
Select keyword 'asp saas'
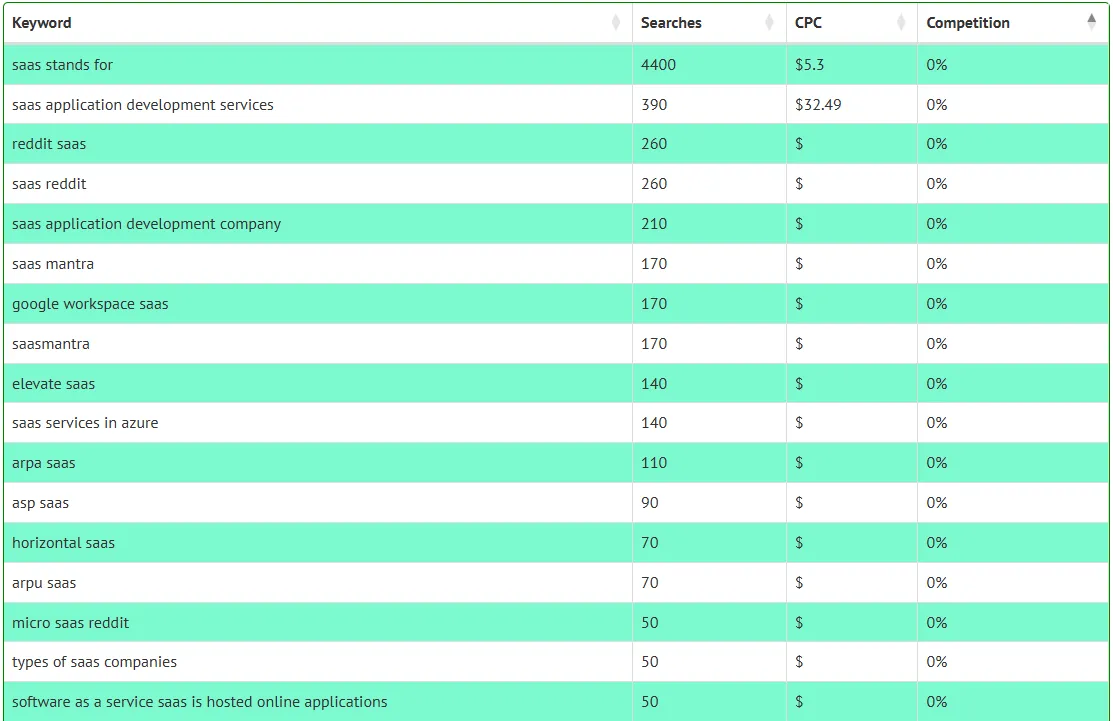pos(40,503)
